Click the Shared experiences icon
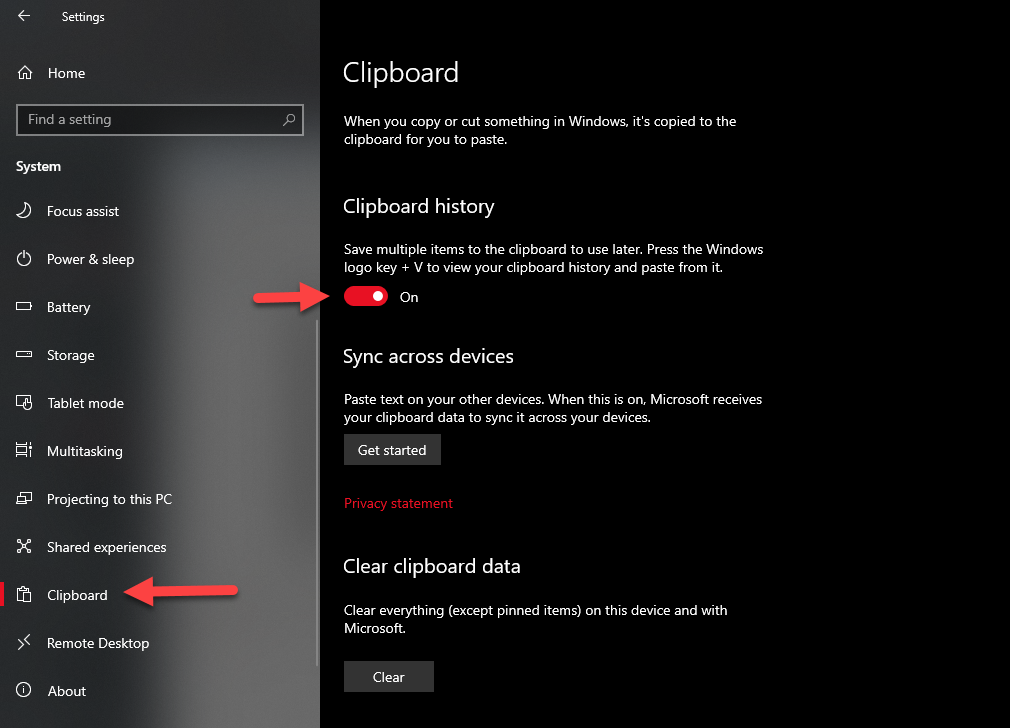The height and width of the screenshot is (728, 1010). click(x=25, y=547)
